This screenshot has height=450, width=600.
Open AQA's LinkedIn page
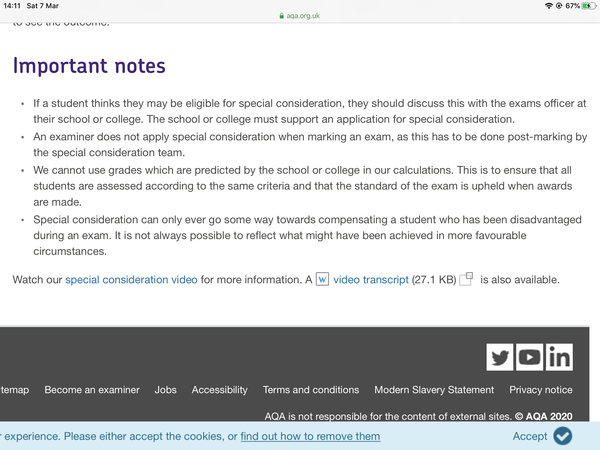(x=558, y=357)
